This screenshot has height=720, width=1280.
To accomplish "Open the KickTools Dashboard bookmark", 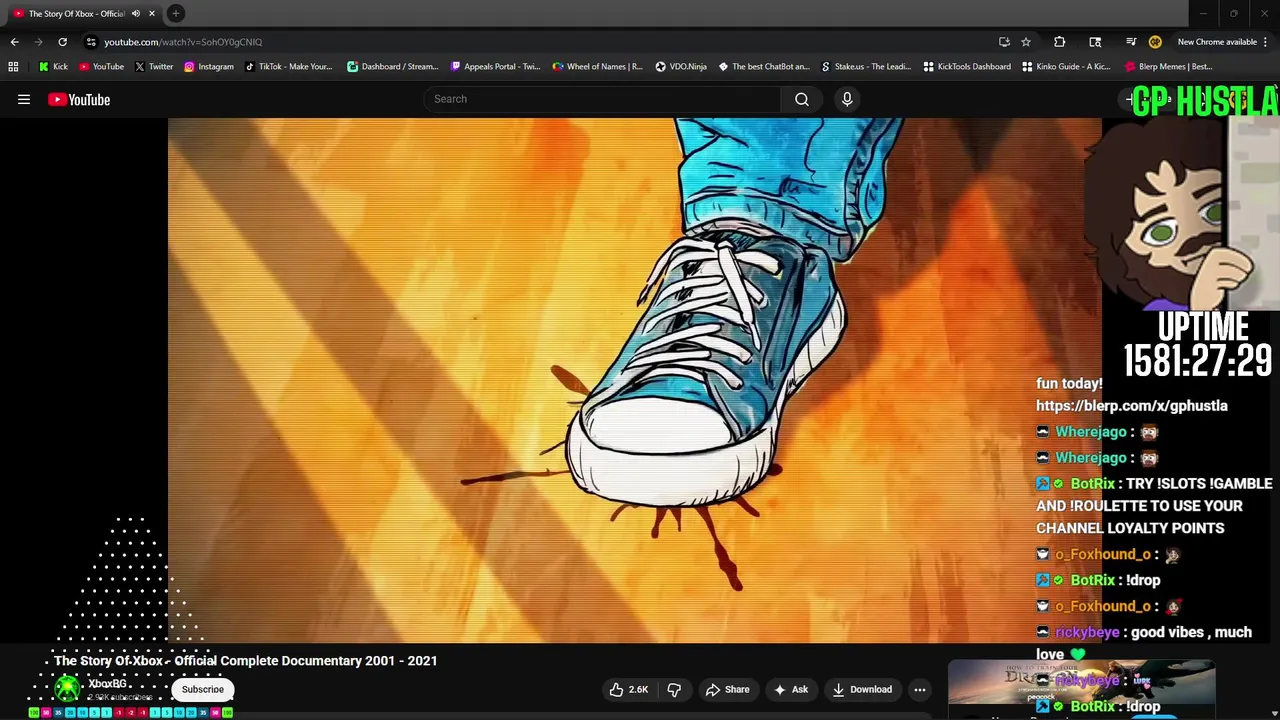I will click(x=967, y=67).
